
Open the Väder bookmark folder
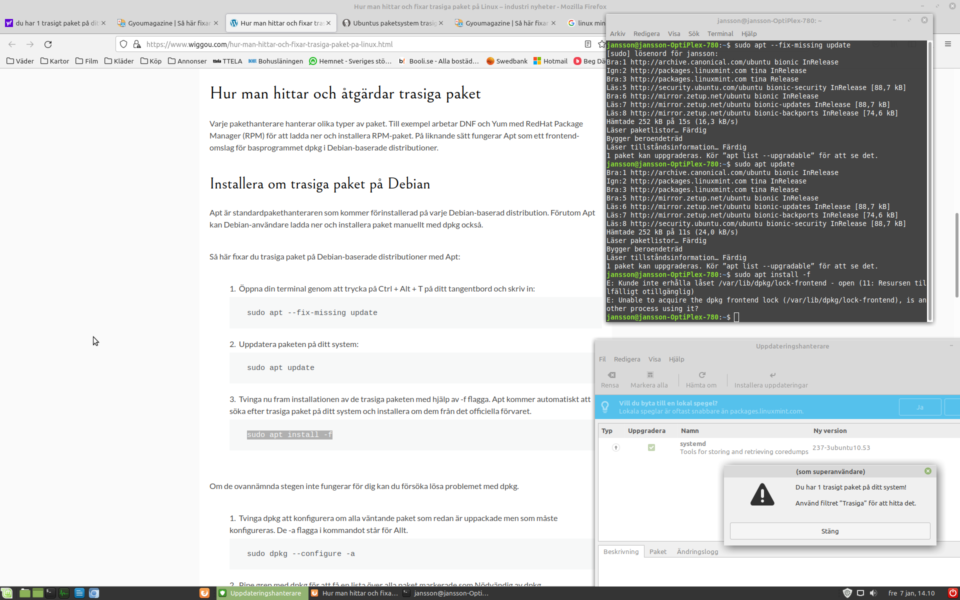pos(20,61)
